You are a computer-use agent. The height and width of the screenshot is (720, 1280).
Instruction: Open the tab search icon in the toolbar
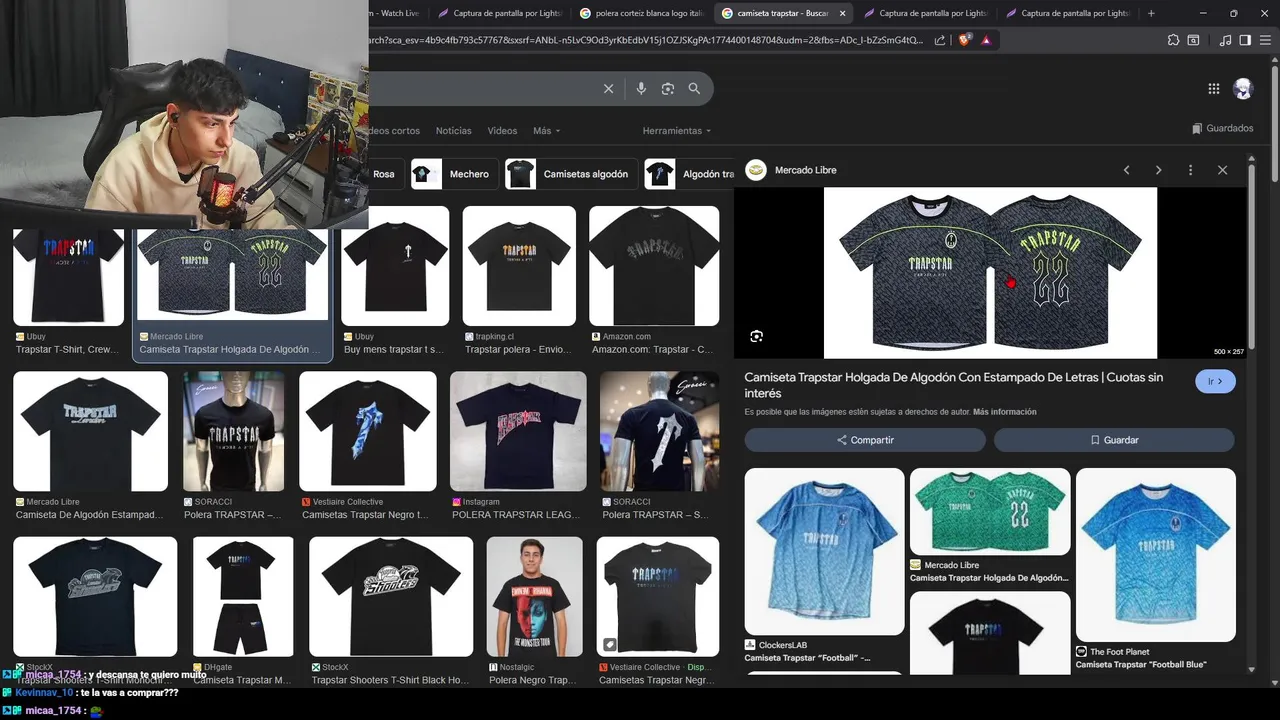click(x=1193, y=40)
